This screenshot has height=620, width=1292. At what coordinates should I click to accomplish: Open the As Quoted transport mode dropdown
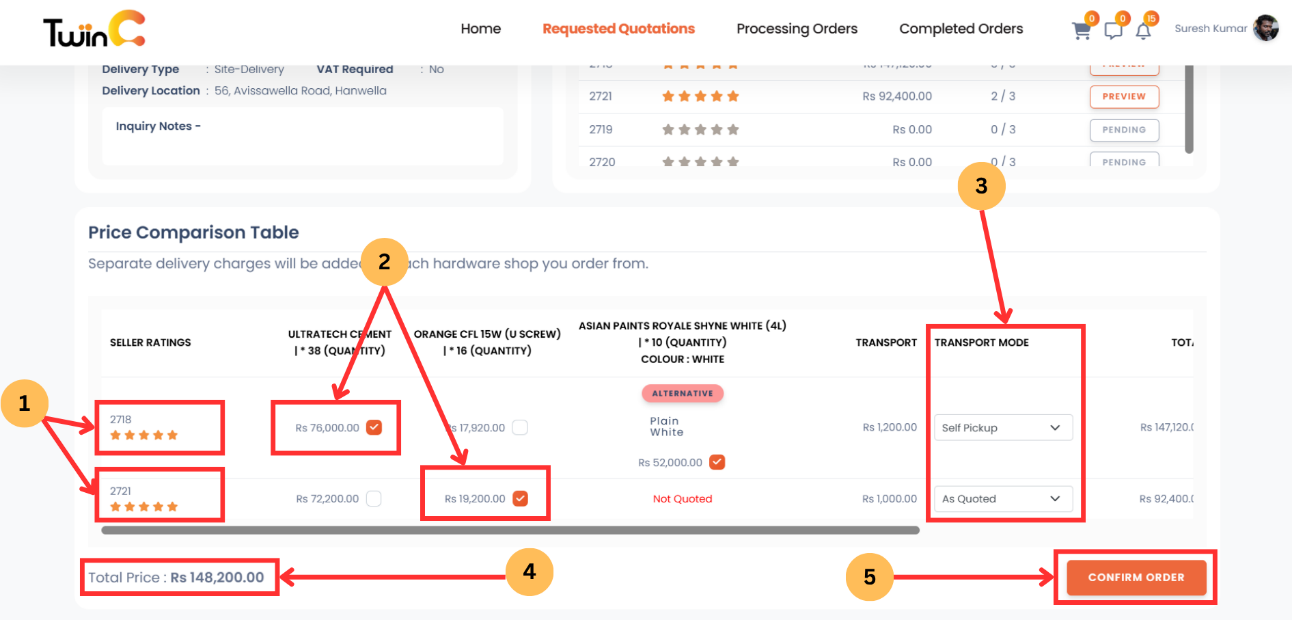click(x=1002, y=498)
